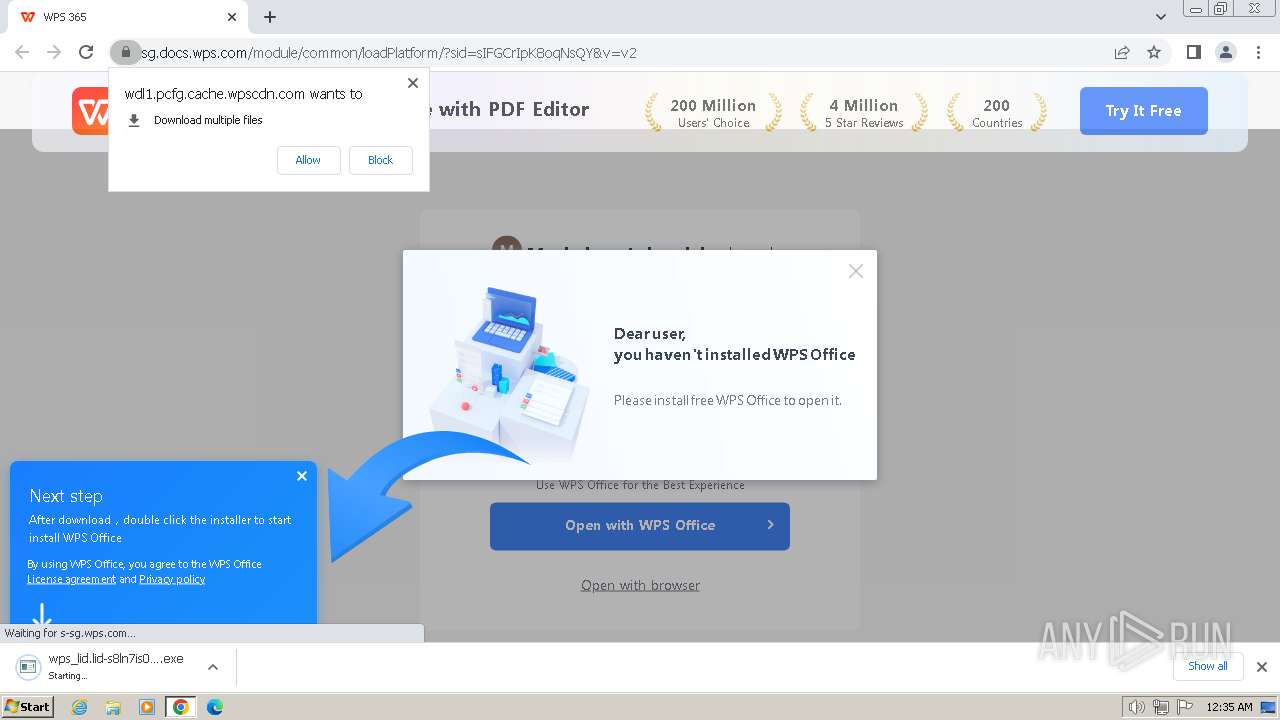This screenshot has height=720, width=1280.
Task: Go forward to next page
Action: point(54,52)
